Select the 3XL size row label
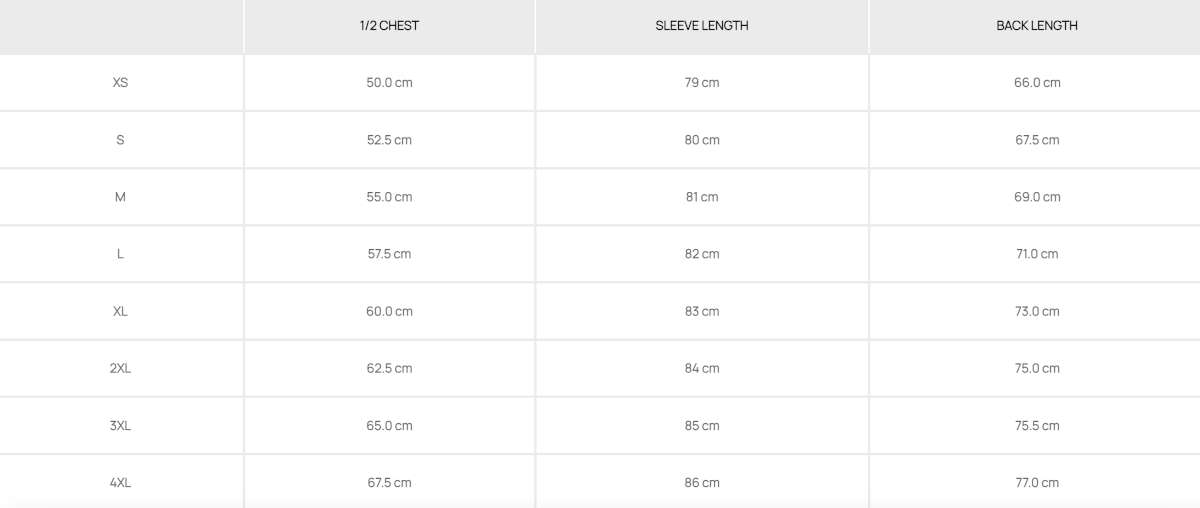1200x508 pixels. (120, 426)
